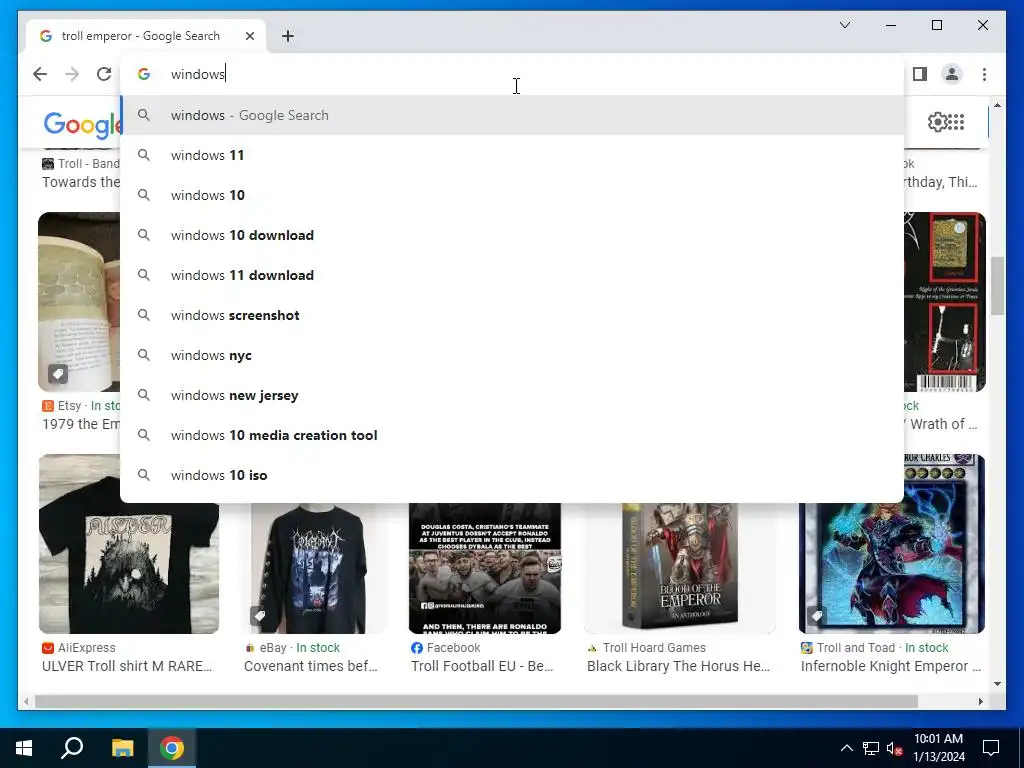Open the tab search chevron in the title bar
Viewport: 1024px width, 768px height.
point(844,25)
